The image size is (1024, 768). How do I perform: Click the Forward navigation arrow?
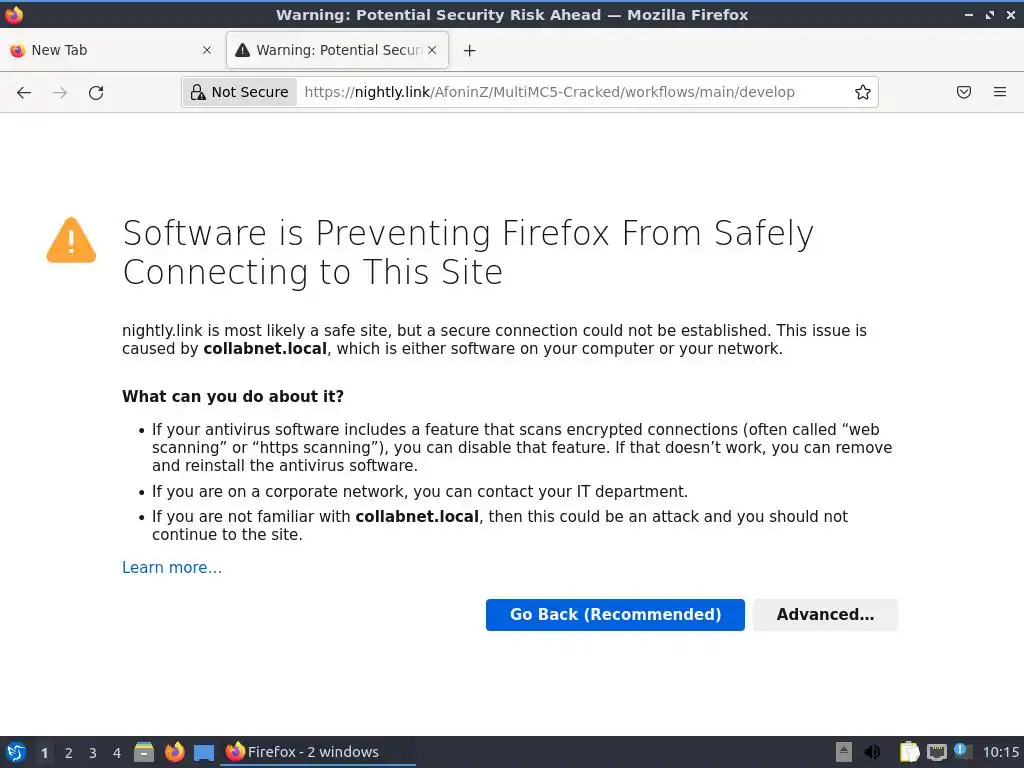(x=60, y=93)
